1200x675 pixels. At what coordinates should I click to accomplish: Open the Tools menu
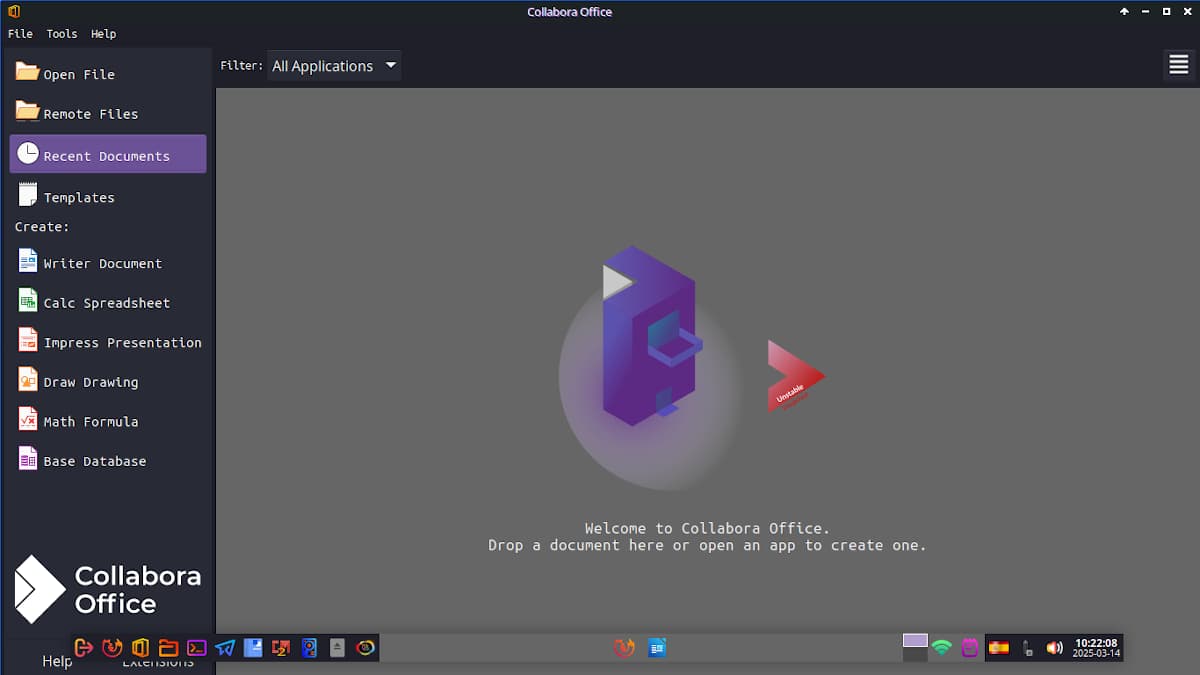click(x=61, y=33)
